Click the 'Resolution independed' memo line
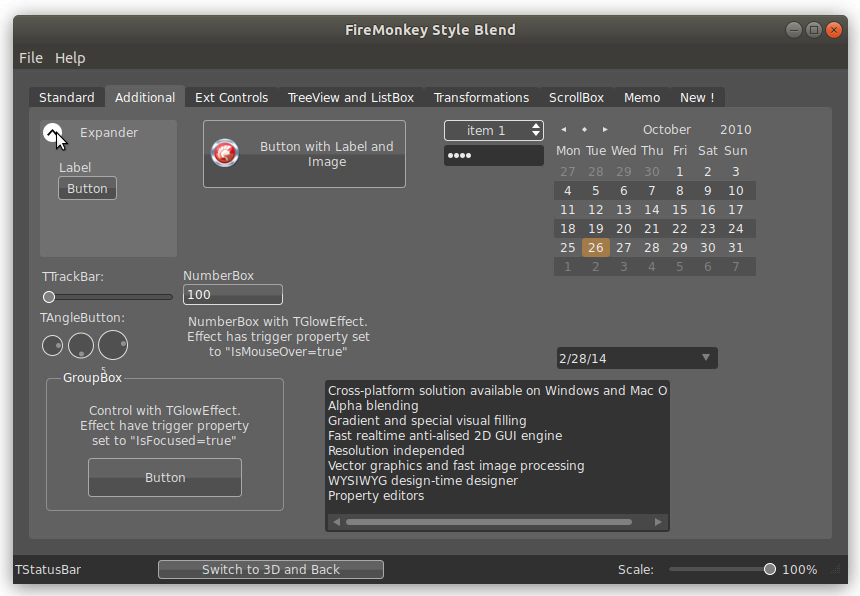The image size is (860, 596). pyautogui.click(x=396, y=451)
